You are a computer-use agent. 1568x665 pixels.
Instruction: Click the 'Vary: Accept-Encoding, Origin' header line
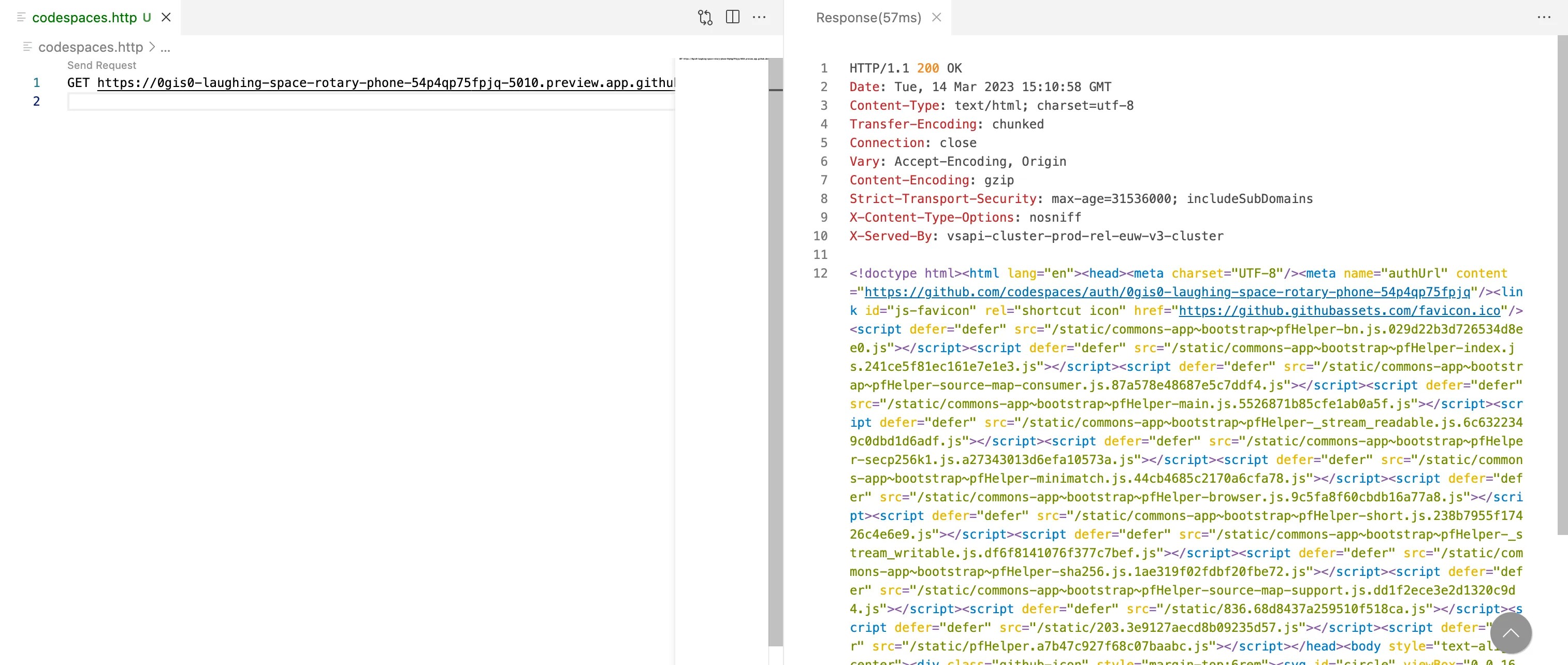(x=958, y=162)
